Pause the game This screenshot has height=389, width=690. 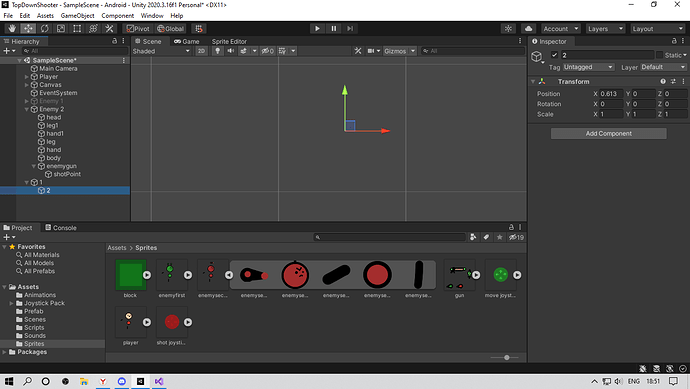(334, 29)
